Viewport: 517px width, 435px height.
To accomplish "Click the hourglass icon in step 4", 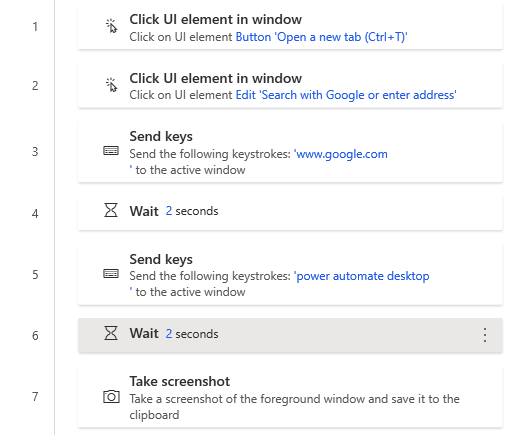I will [x=111, y=211].
